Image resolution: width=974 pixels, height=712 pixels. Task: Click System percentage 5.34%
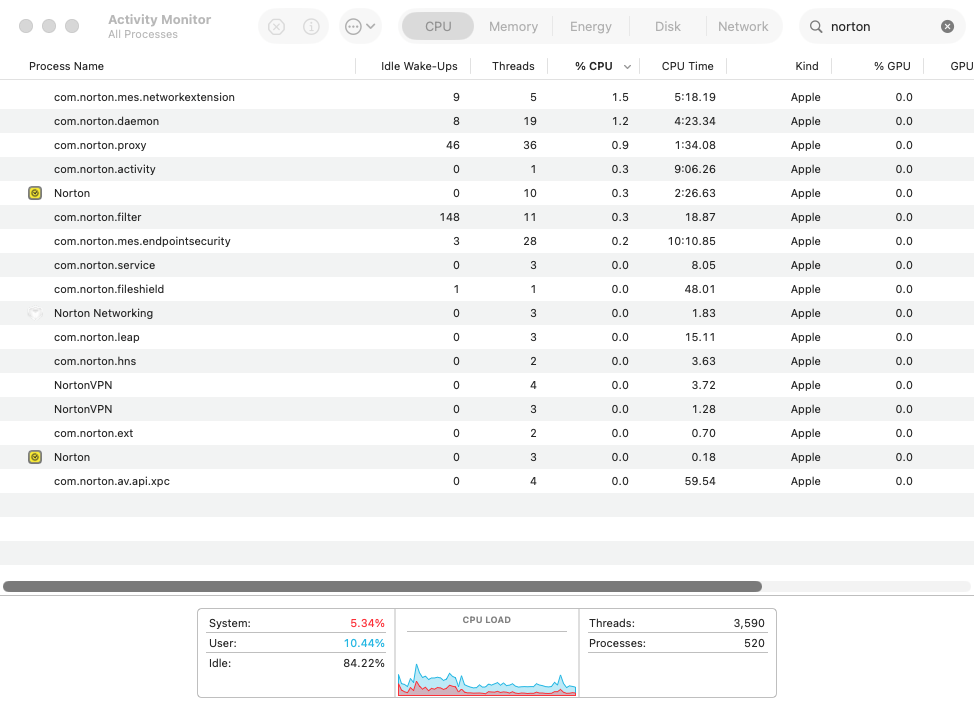367,623
